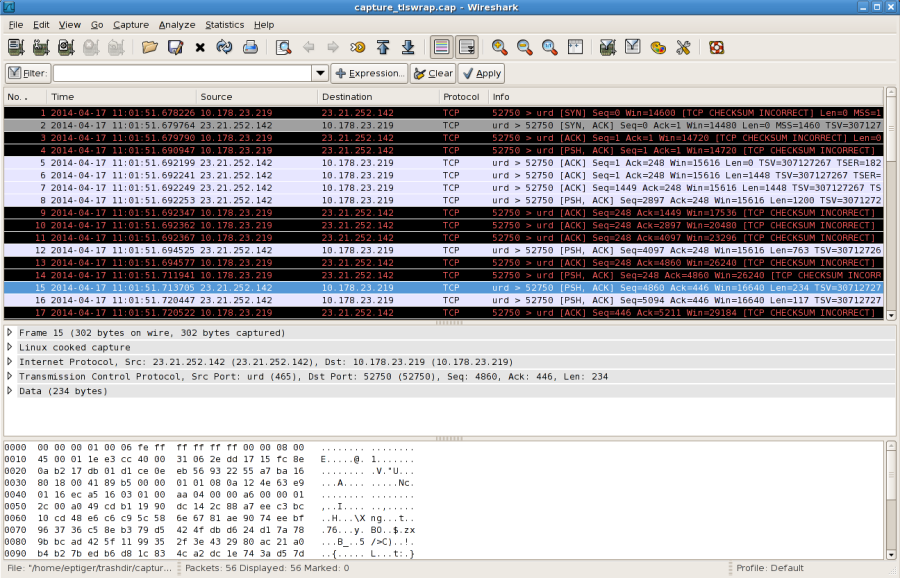The height and width of the screenshot is (578, 900).
Task: Expand the Transmission Control Protocol details
Action: pos(10,377)
